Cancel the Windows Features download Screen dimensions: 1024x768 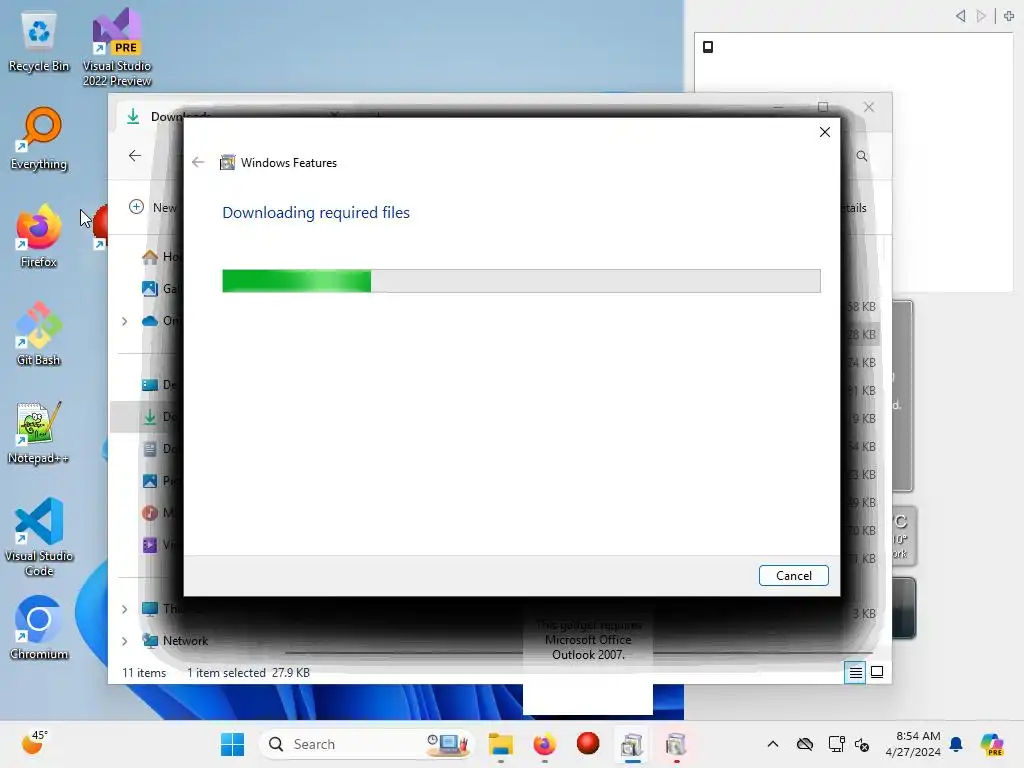click(793, 575)
